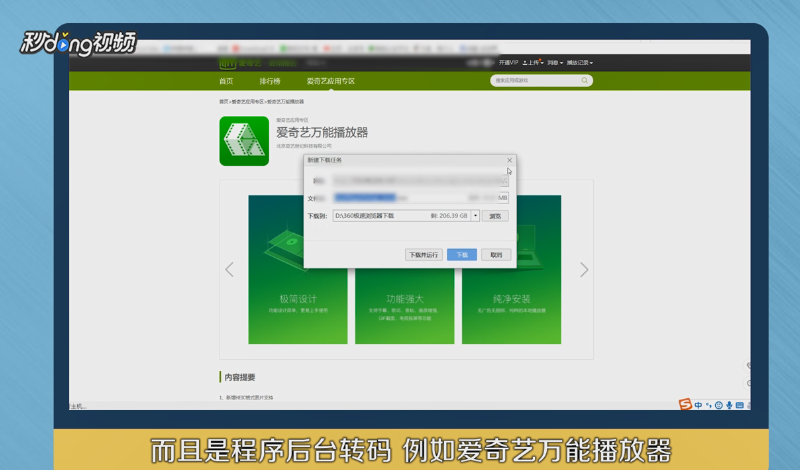Click the 内容提要 section heading
800x470 pixels.
[x=240, y=377]
